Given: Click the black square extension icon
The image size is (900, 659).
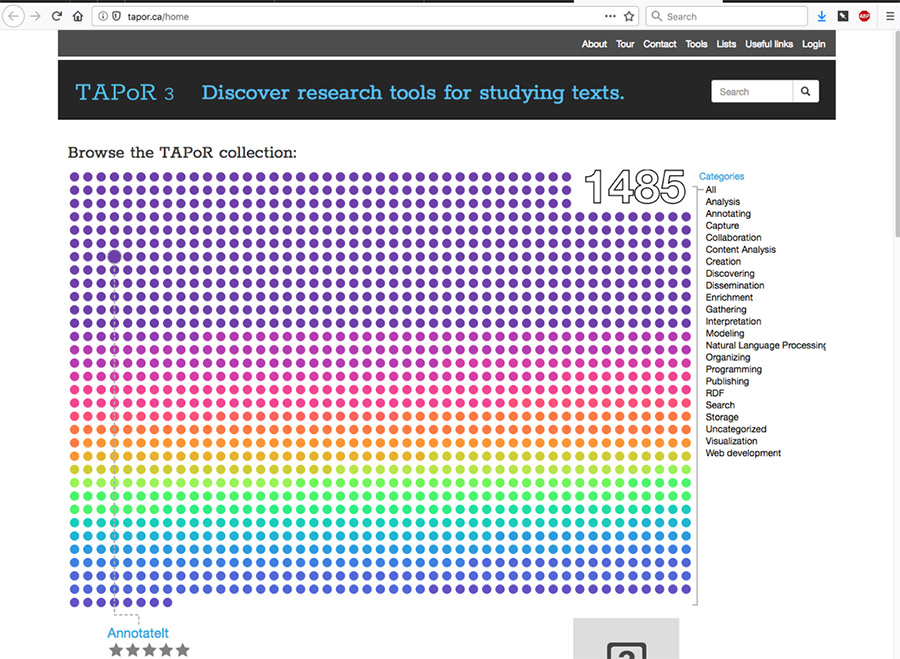Looking at the screenshot, I should click(843, 16).
